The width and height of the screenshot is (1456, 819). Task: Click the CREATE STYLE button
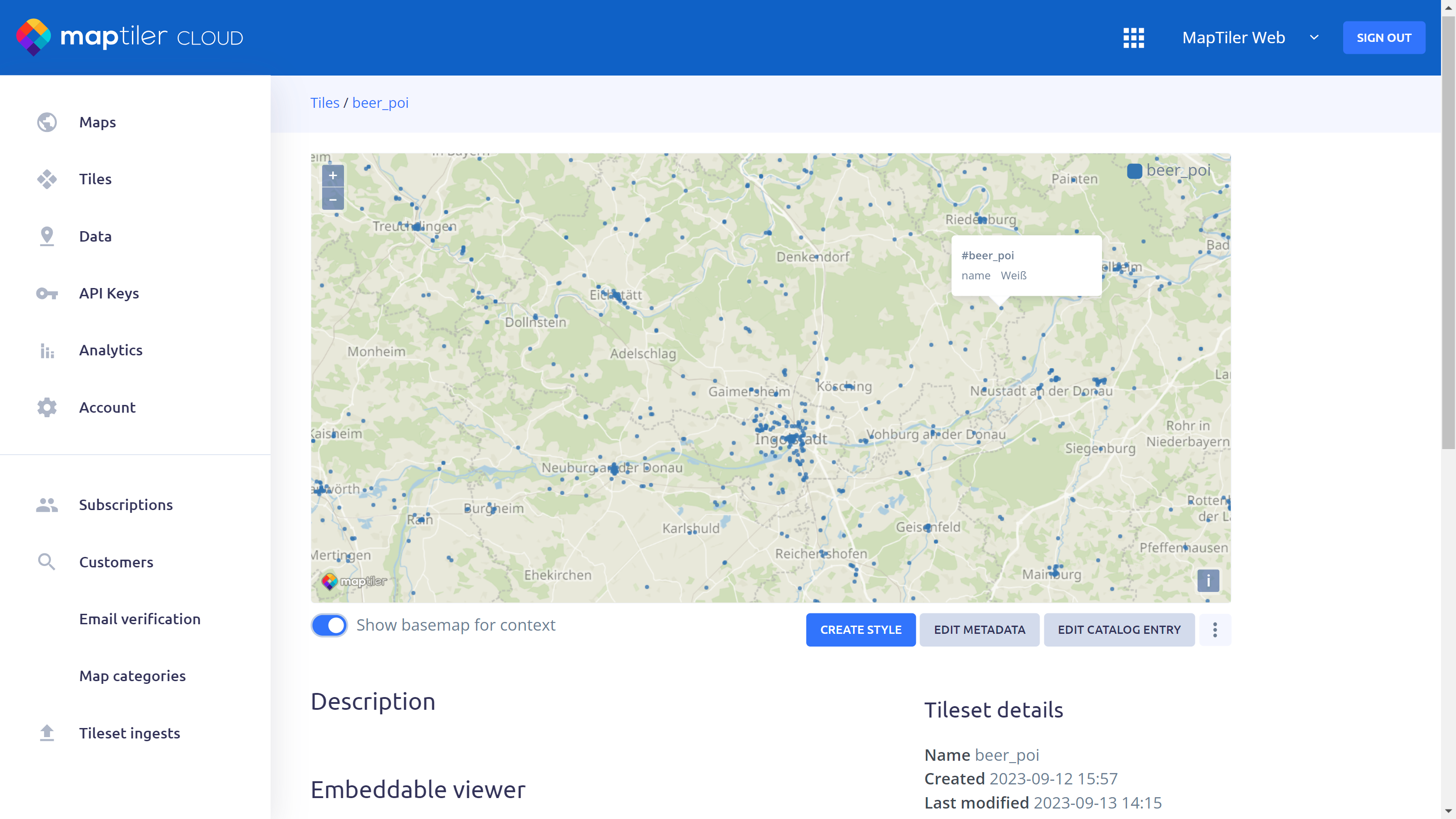(861, 629)
